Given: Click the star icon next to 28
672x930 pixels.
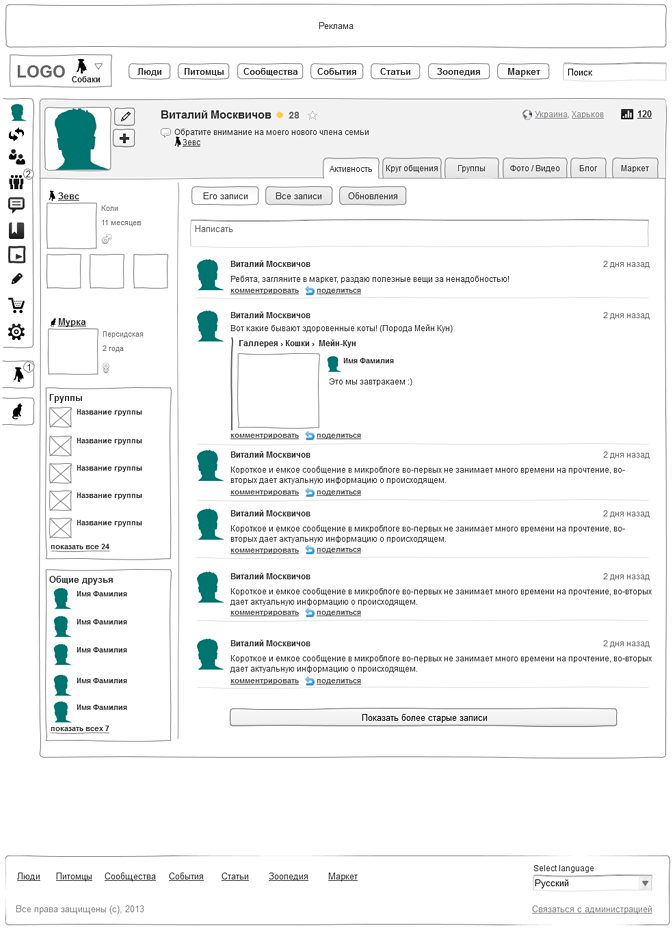Looking at the screenshot, I should pyautogui.click(x=312, y=115).
